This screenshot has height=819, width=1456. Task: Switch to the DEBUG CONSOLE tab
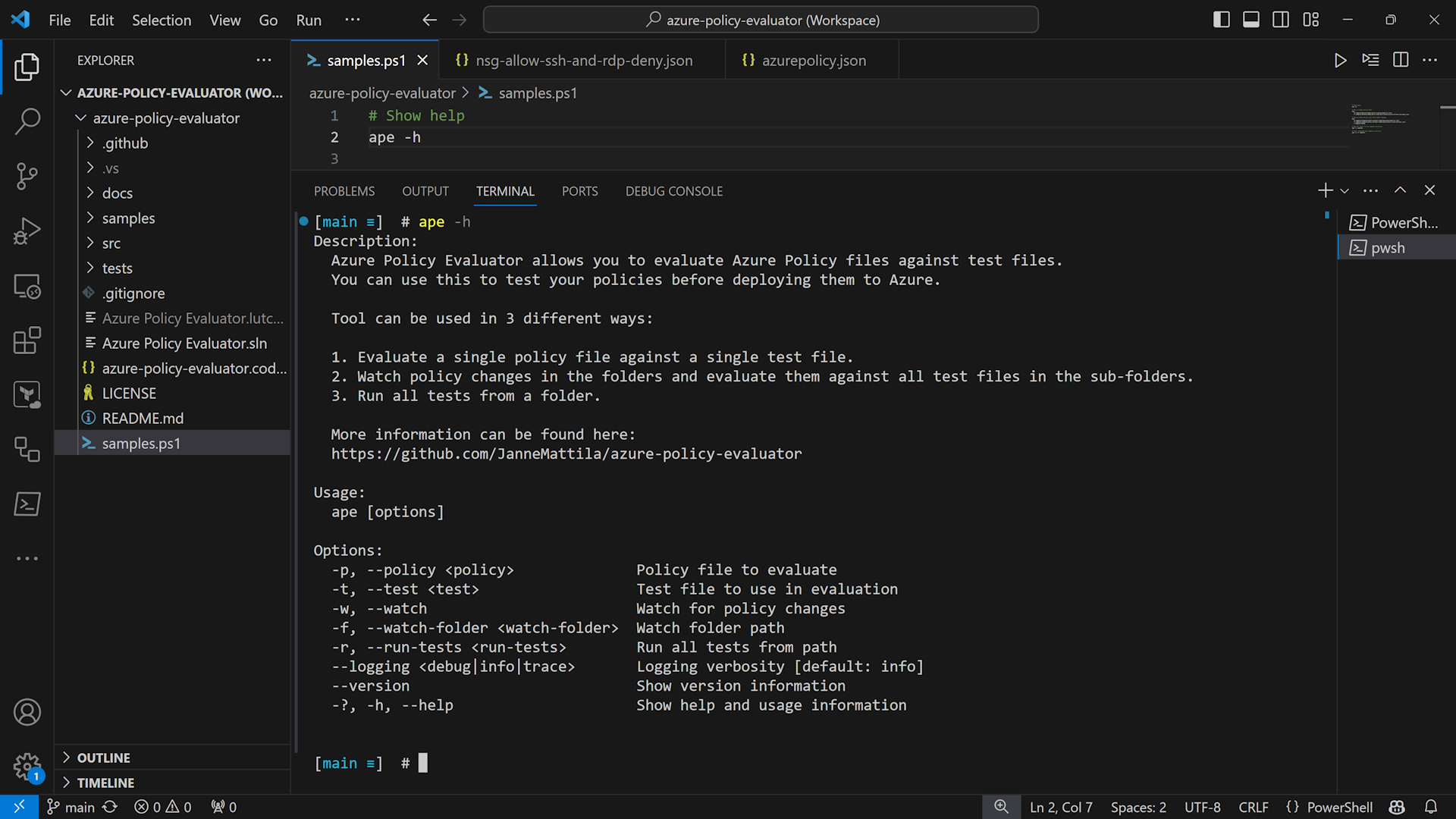[674, 191]
